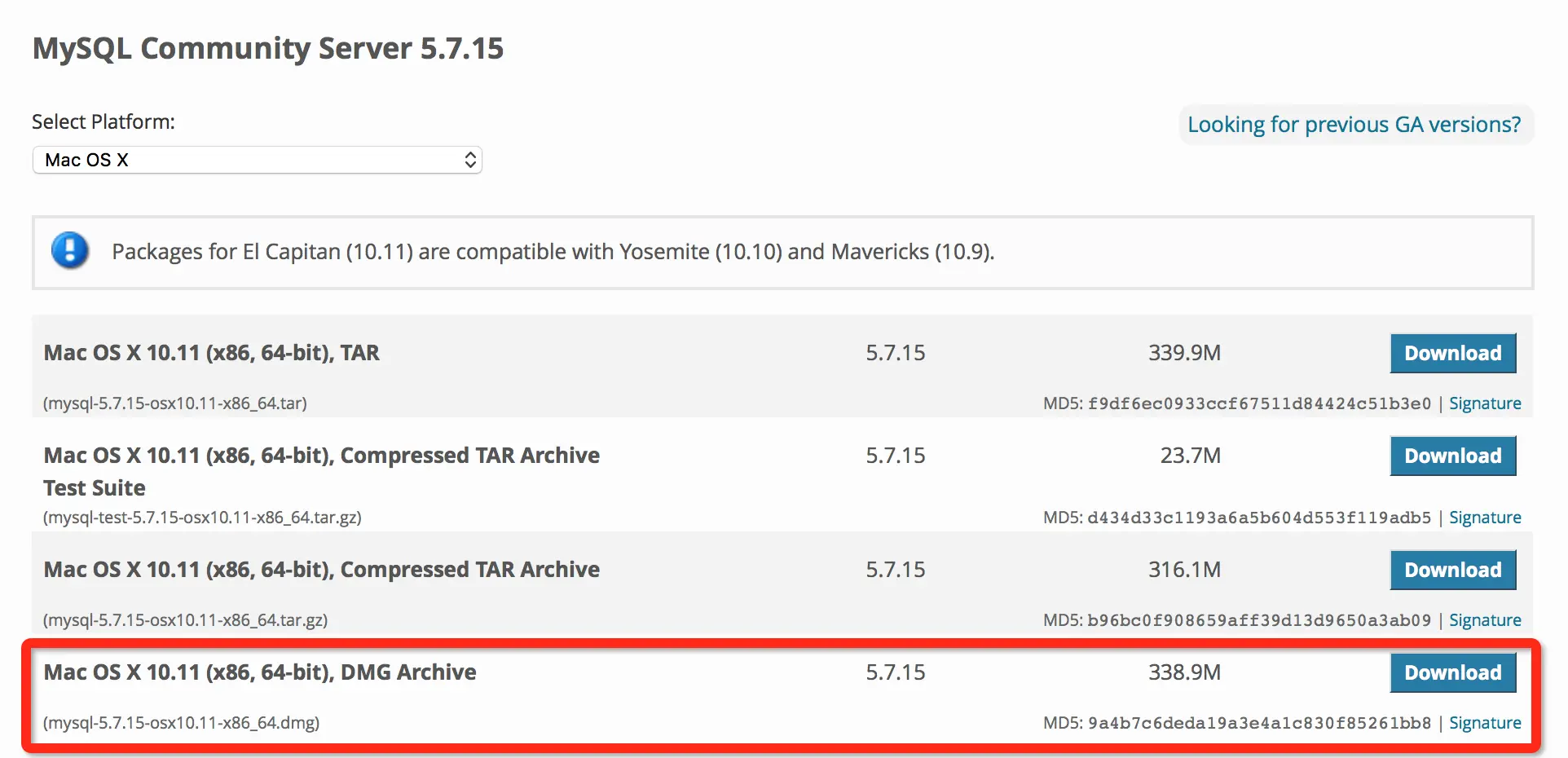Show Signature for the DMG Archive
Image resolution: width=1568 pixels, height=758 pixels.
click(x=1484, y=723)
